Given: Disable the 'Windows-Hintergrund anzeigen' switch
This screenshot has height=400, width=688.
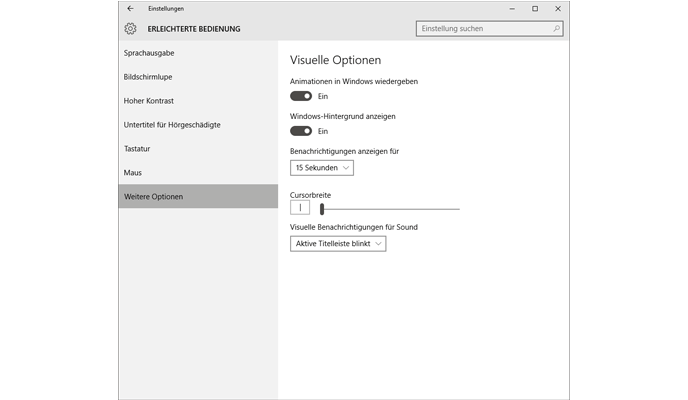Looking at the screenshot, I should point(301,131).
